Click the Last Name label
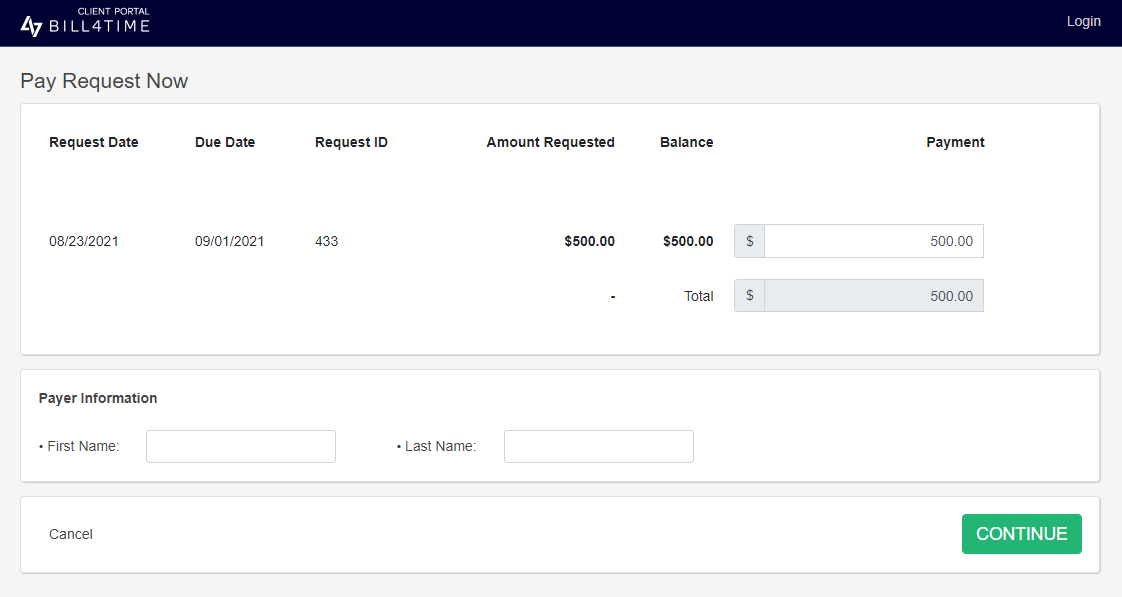The width and height of the screenshot is (1122, 597). [x=440, y=447]
